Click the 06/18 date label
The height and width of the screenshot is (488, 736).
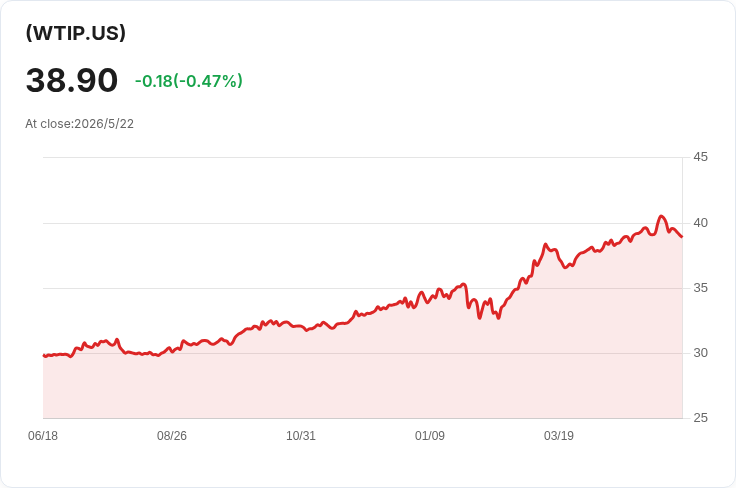click(43, 436)
